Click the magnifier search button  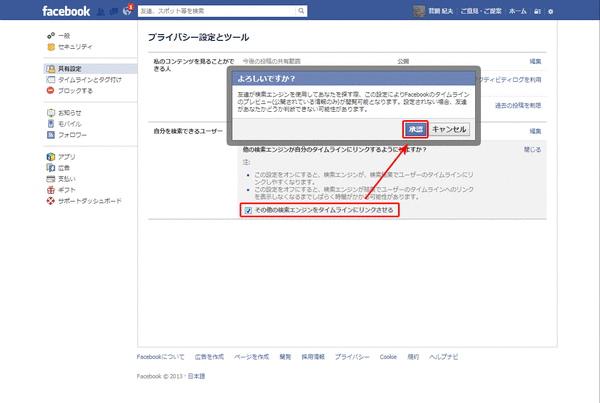301,11
